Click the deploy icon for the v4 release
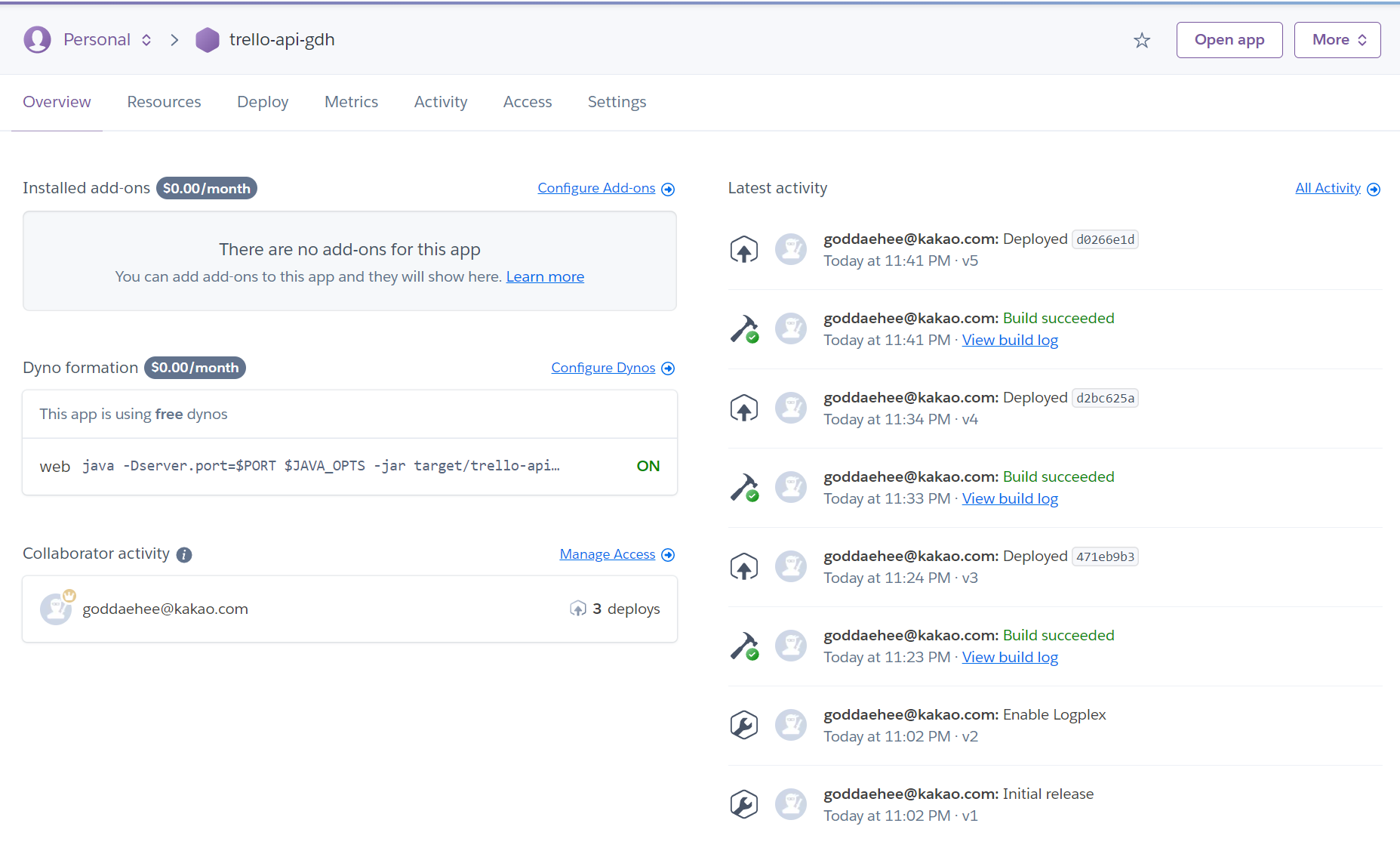 point(744,408)
